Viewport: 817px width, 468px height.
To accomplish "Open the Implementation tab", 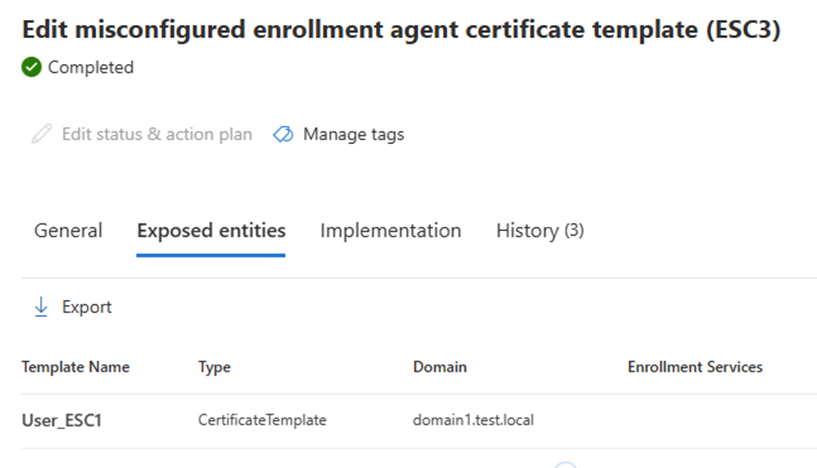I will pyautogui.click(x=390, y=231).
